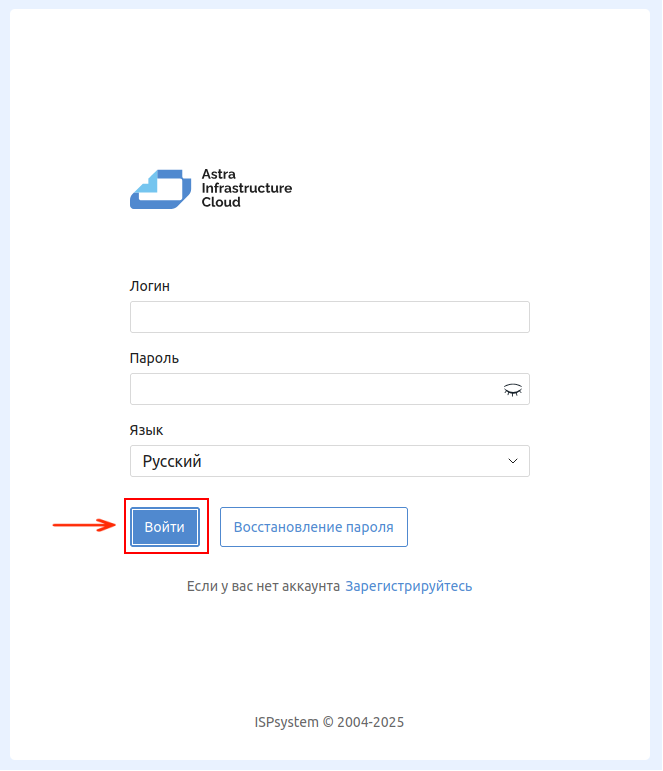Screen dimensions: 663x771
Task: Click the ISPsystem © 2004-2025 footer text
Action: (x=329, y=722)
